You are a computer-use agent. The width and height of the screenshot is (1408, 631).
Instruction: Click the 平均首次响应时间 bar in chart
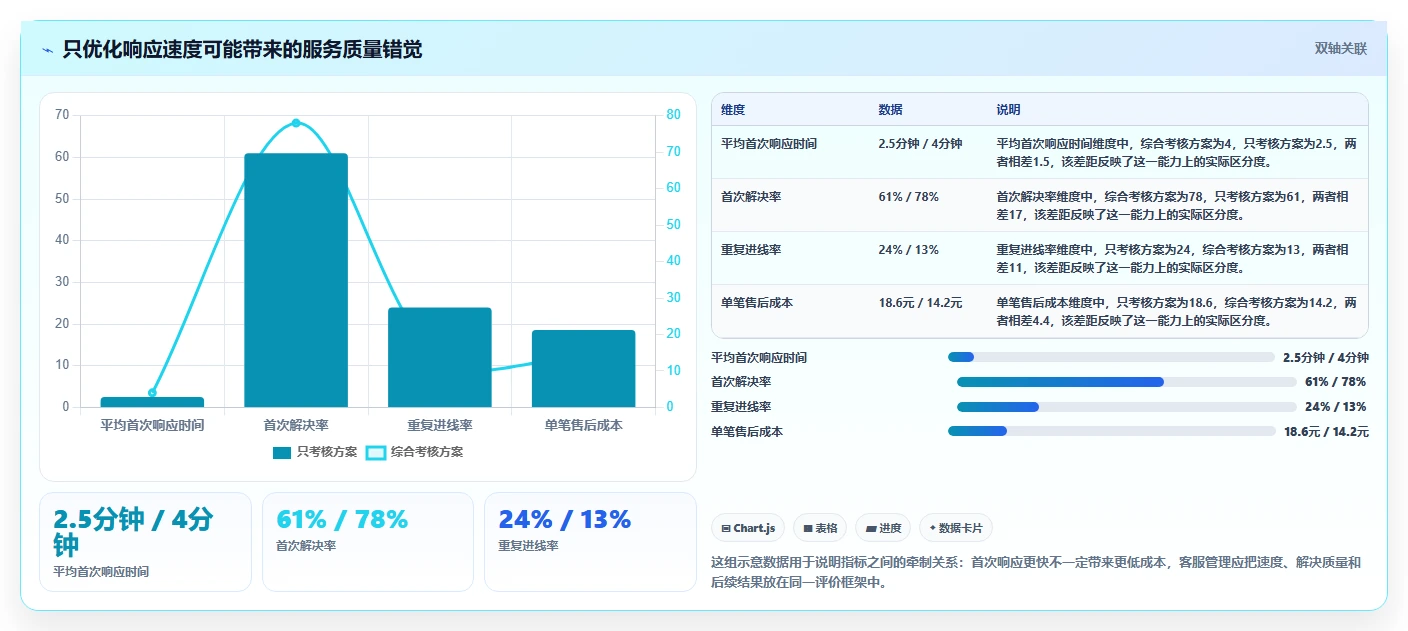[152, 402]
